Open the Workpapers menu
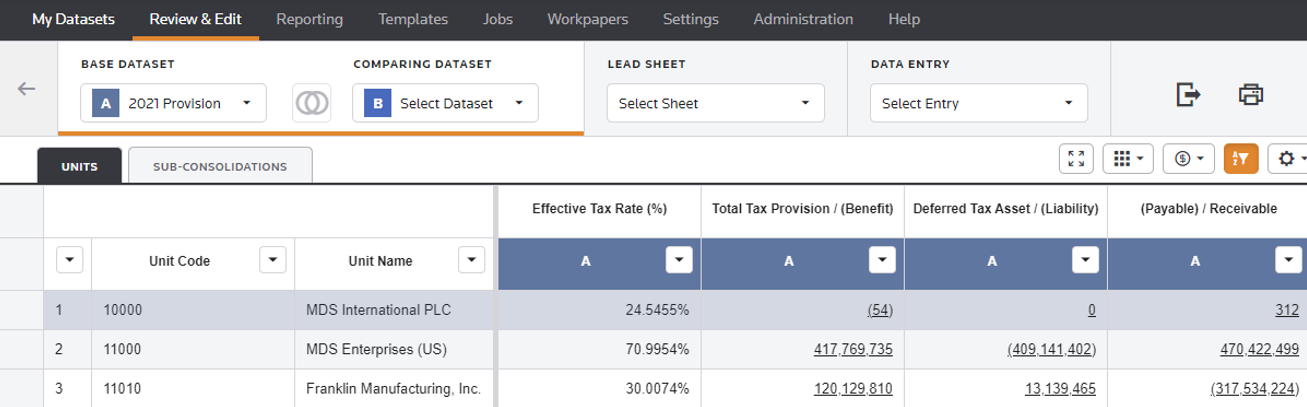 click(x=587, y=19)
